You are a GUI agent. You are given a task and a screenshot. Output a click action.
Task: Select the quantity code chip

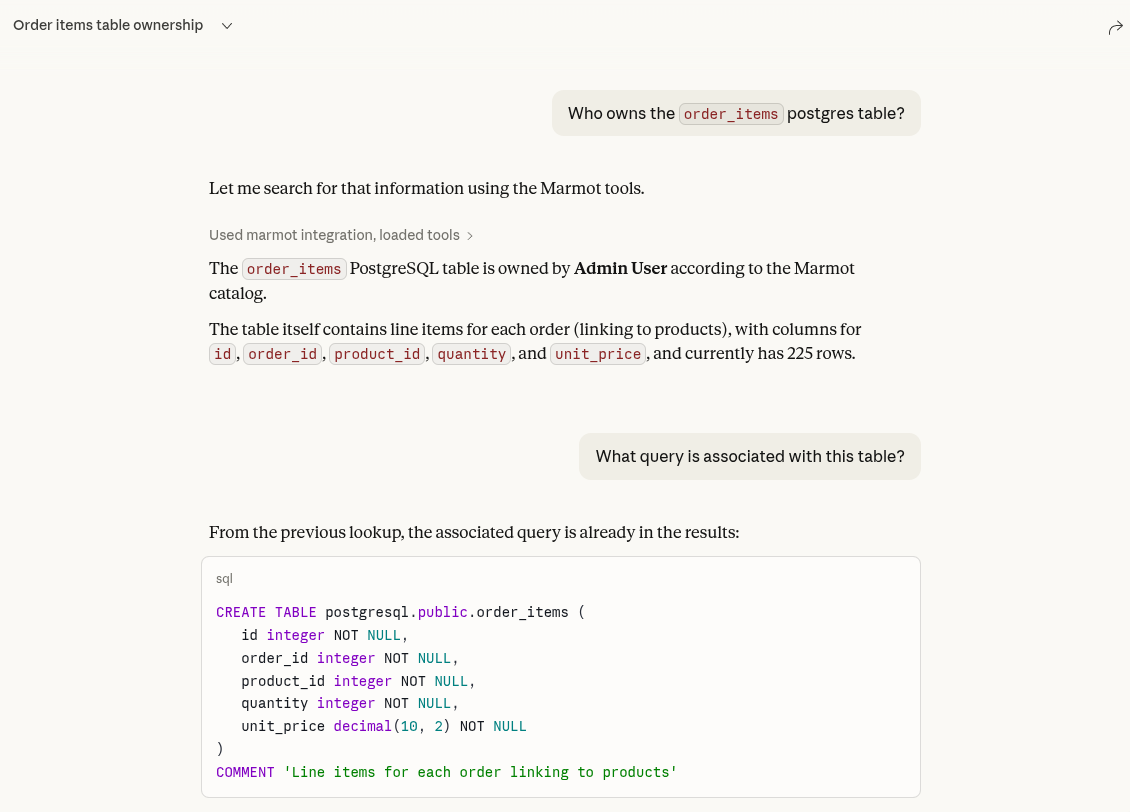tap(471, 353)
